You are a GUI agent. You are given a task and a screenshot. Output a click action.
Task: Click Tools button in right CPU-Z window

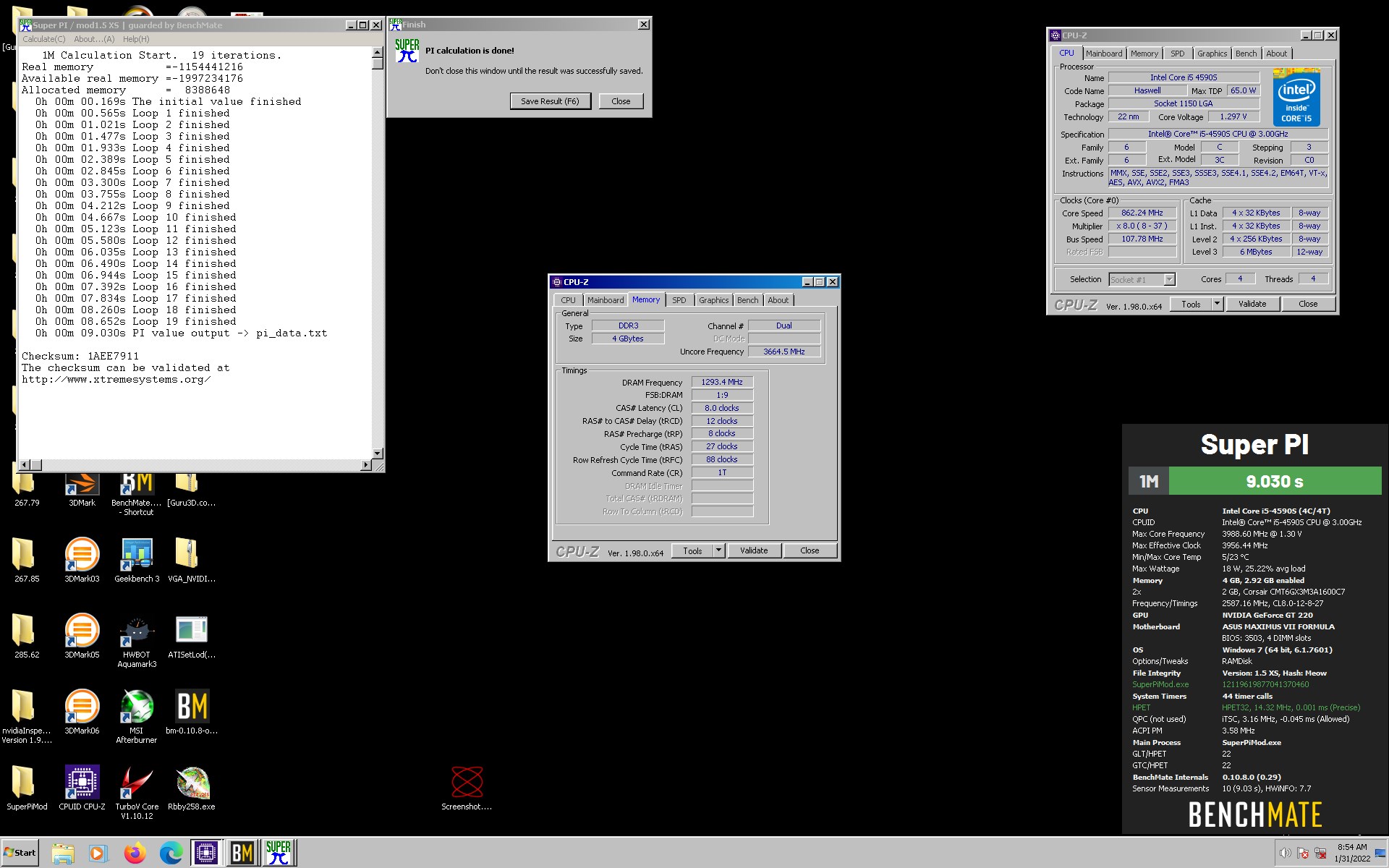point(1192,304)
